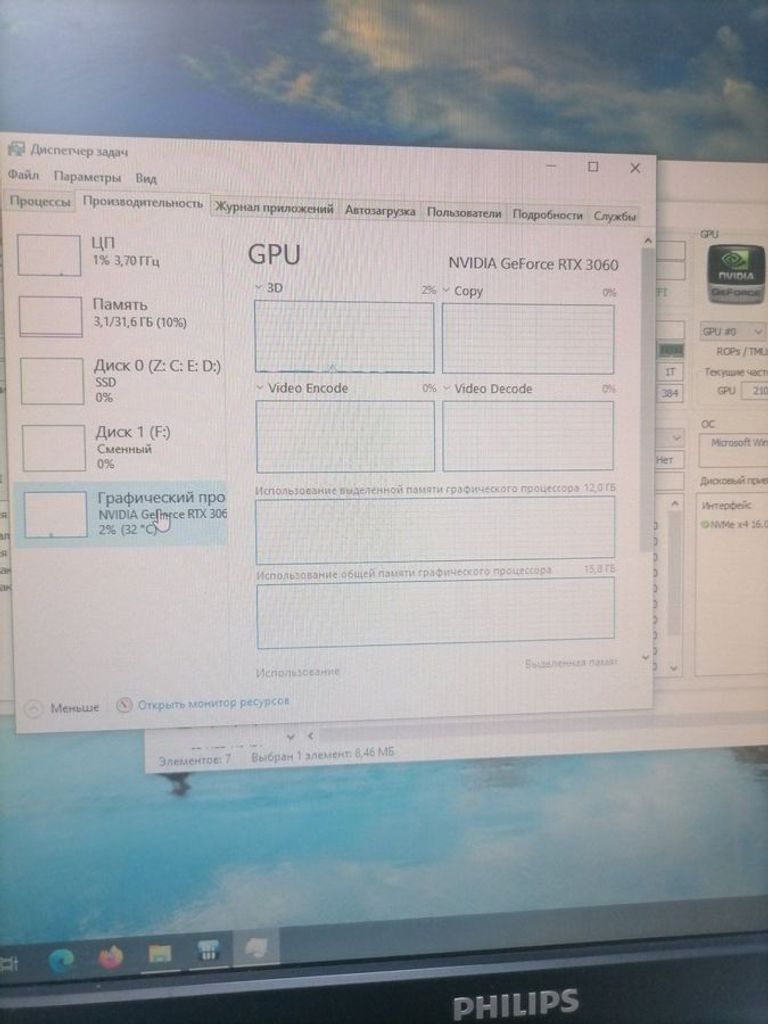
Task: Open the Файл menu in Task Manager
Action: point(24,175)
